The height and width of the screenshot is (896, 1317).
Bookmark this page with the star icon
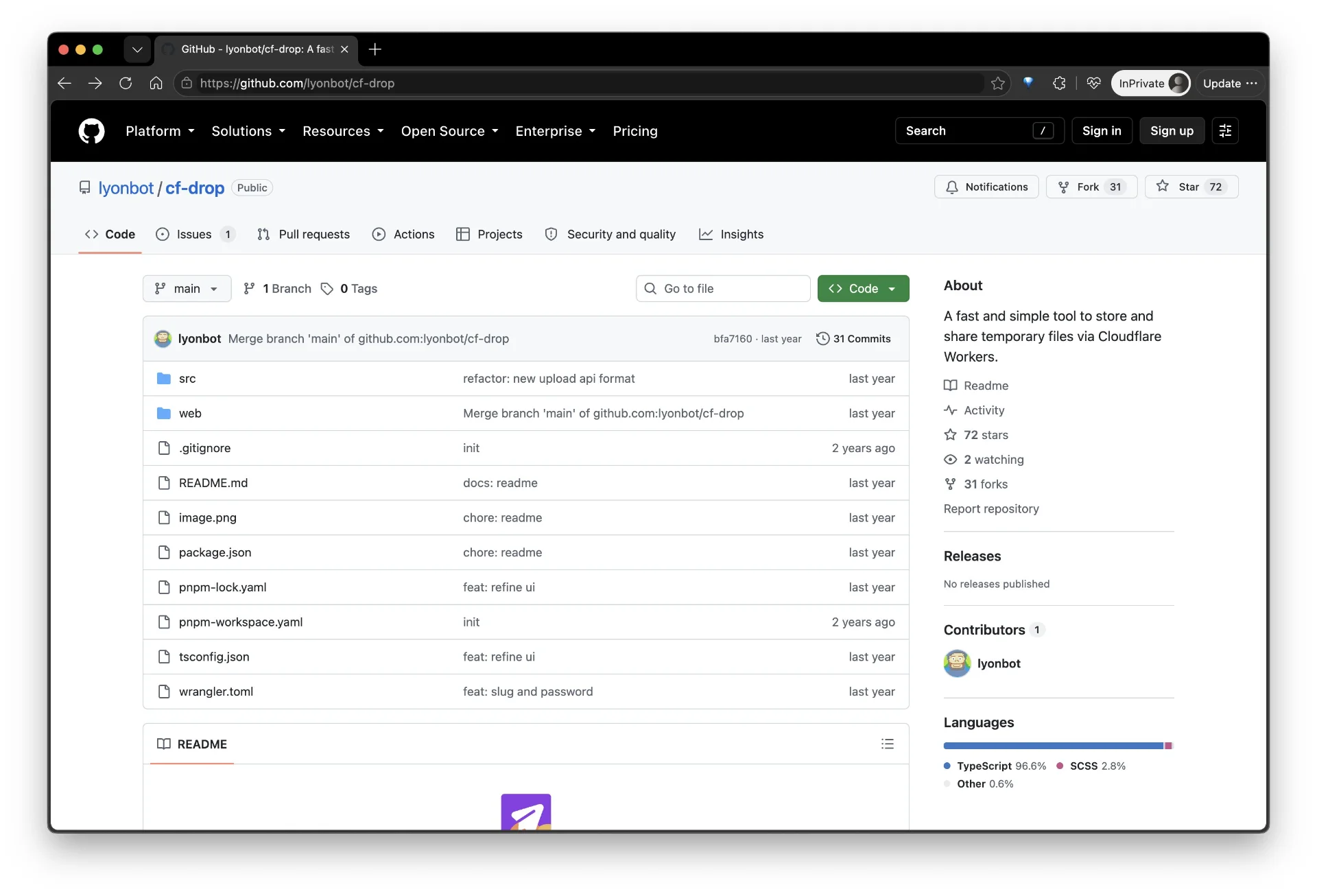point(998,83)
